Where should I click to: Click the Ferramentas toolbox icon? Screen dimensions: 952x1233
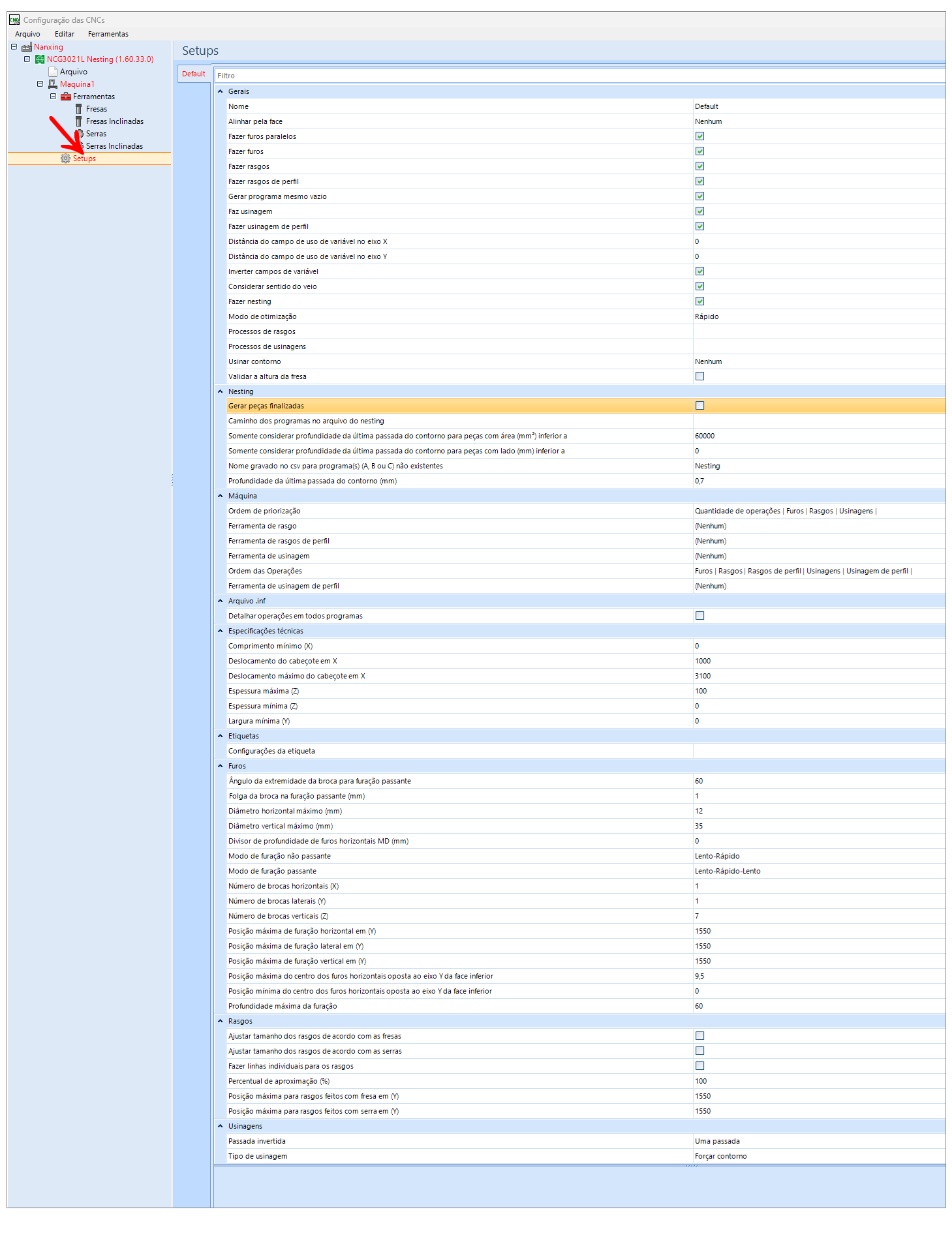pyautogui.click(x=66, y=97)
